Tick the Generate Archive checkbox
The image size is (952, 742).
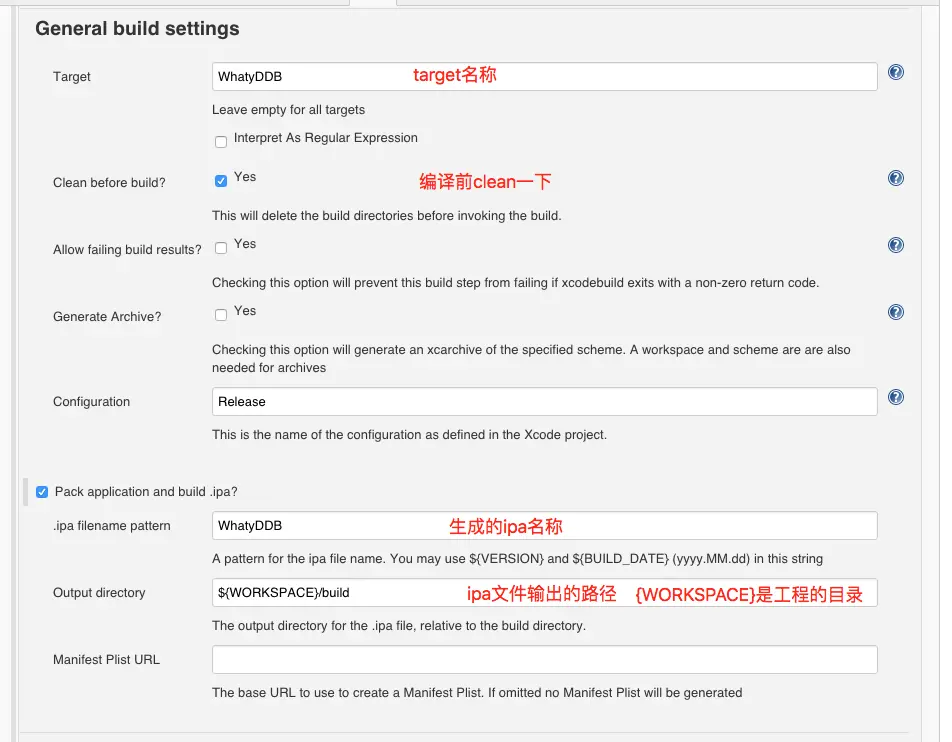(x=221, y=315)
